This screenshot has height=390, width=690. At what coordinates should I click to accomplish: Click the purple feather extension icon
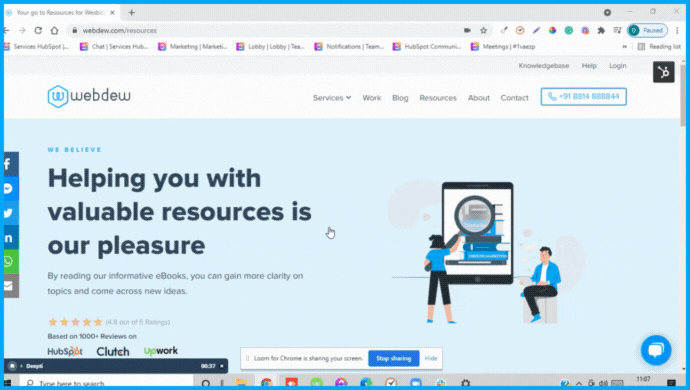pyautogui.click(x=536, y=30)
